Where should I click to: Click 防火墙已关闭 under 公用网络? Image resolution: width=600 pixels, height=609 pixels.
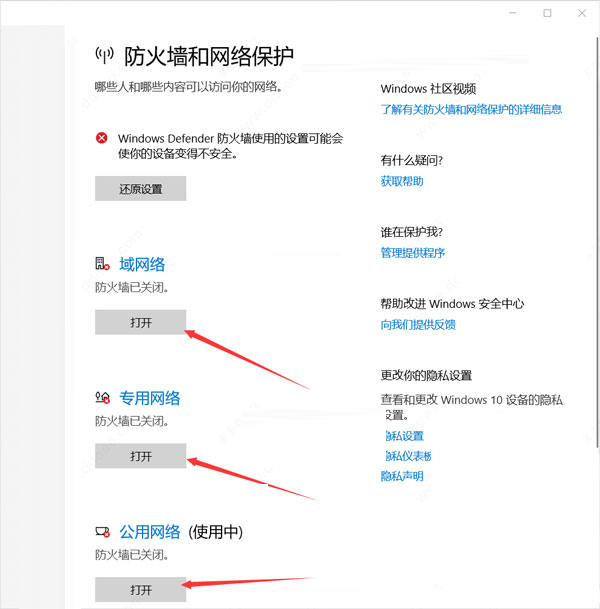point(131,555)
